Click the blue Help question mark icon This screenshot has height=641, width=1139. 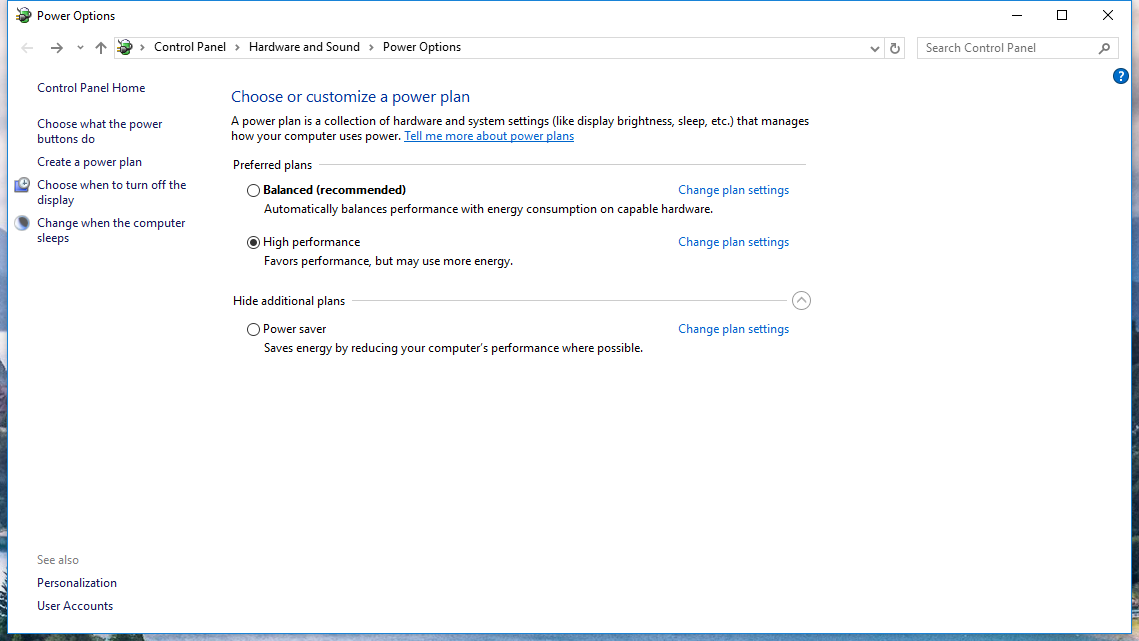click(x=1121, y=76)
